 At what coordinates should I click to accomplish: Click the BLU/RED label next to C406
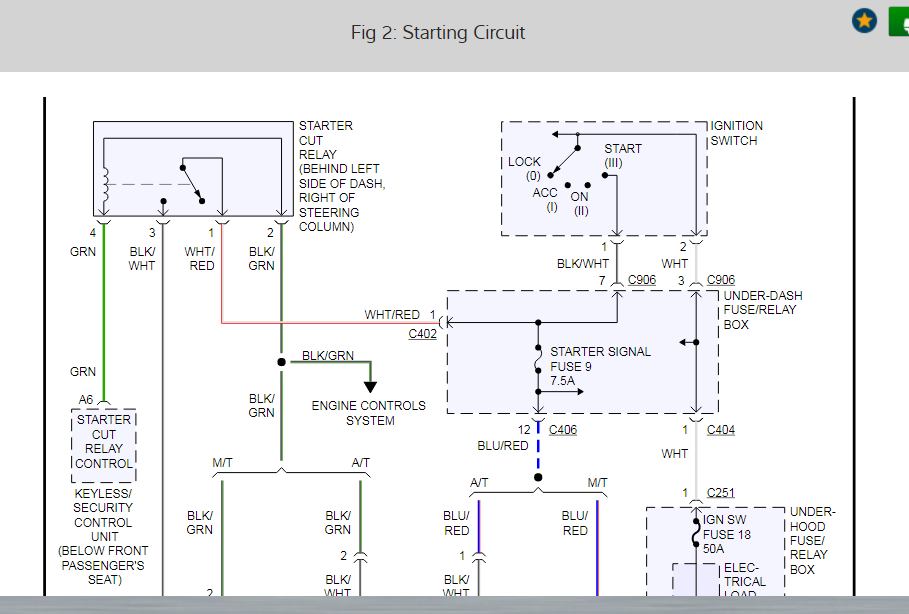pos(503,446)
